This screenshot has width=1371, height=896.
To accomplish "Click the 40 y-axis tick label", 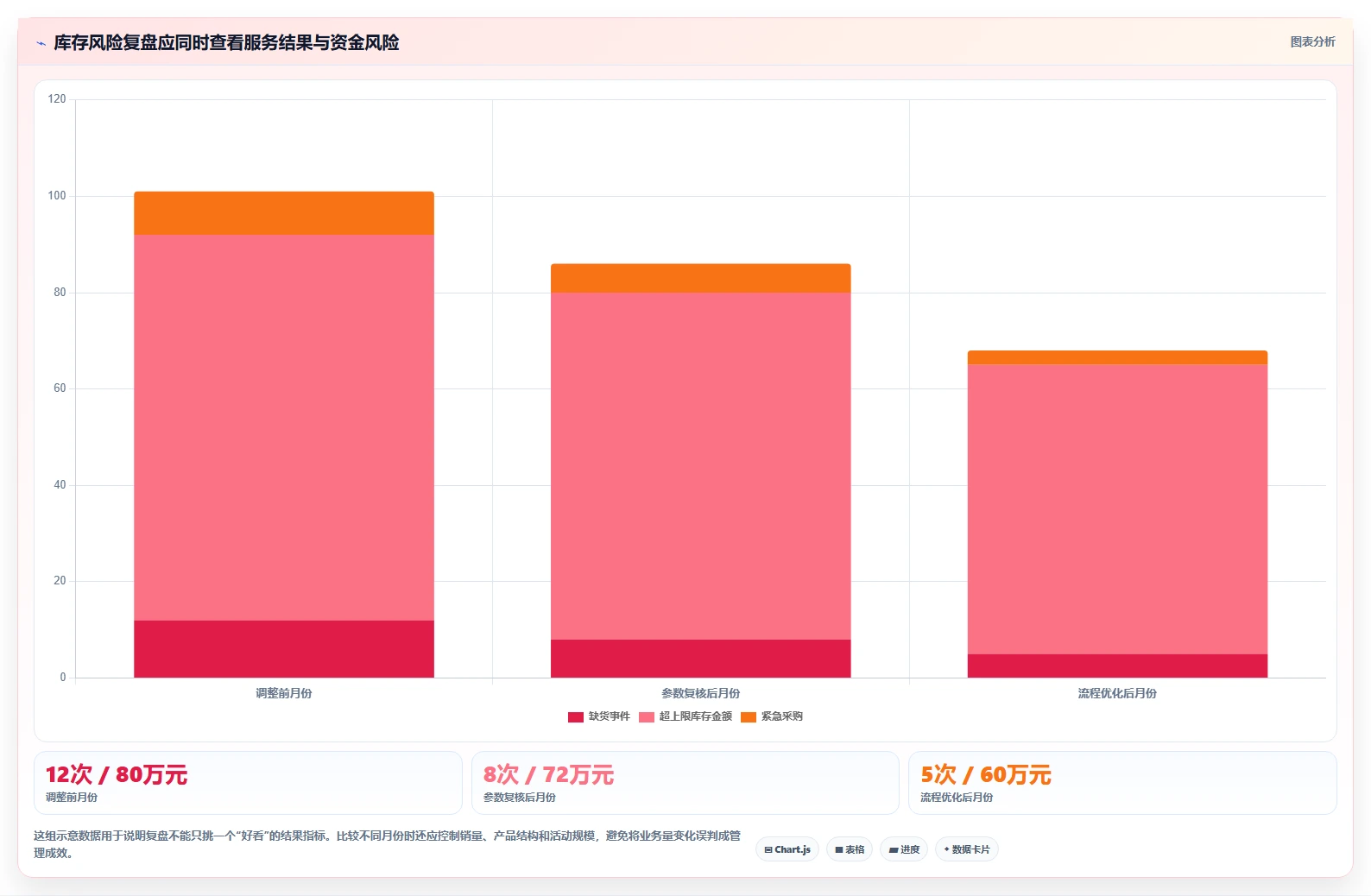I will [x=60, y=485].
